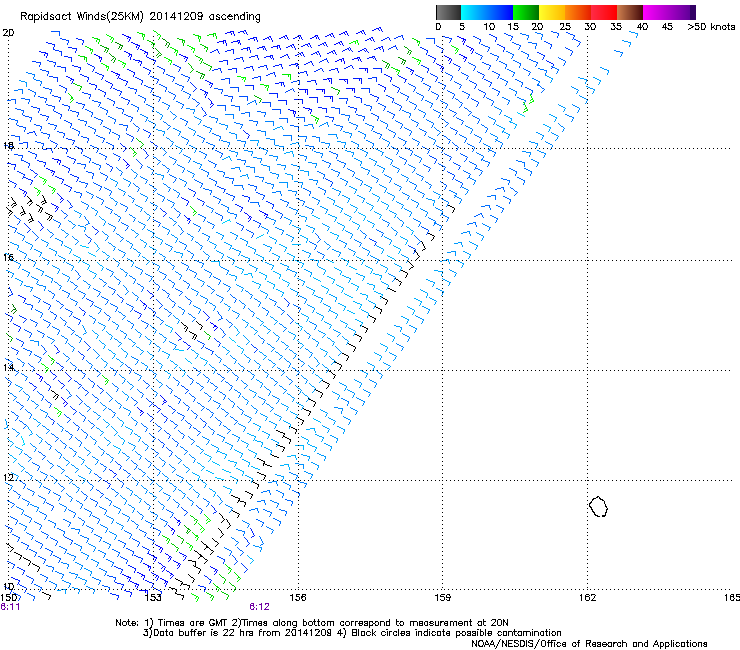Viewport: 740px width, 650px height.
Task: Click the latitude label 12
Action: click(8, 477)
